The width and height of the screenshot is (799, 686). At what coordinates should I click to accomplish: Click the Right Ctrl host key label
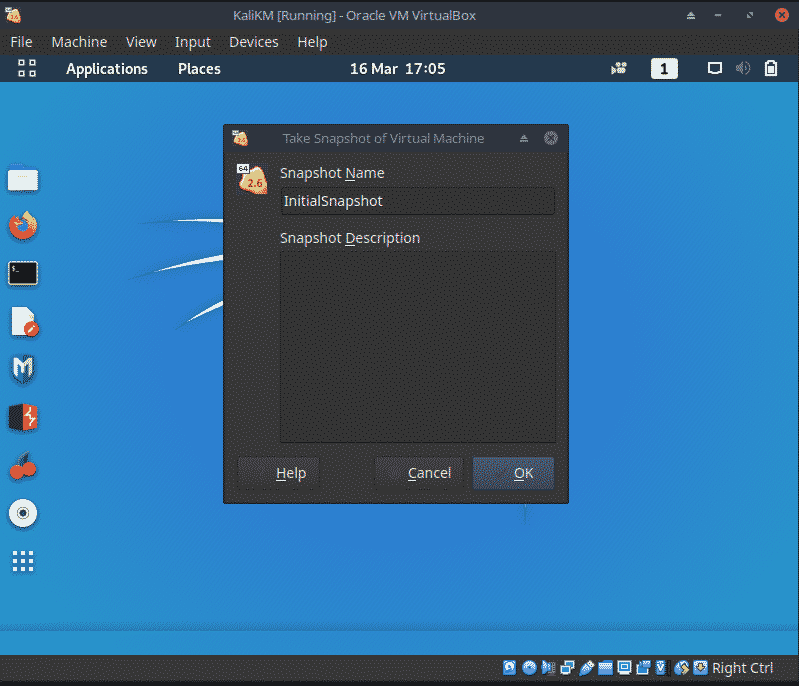click(x=742, y=668)
